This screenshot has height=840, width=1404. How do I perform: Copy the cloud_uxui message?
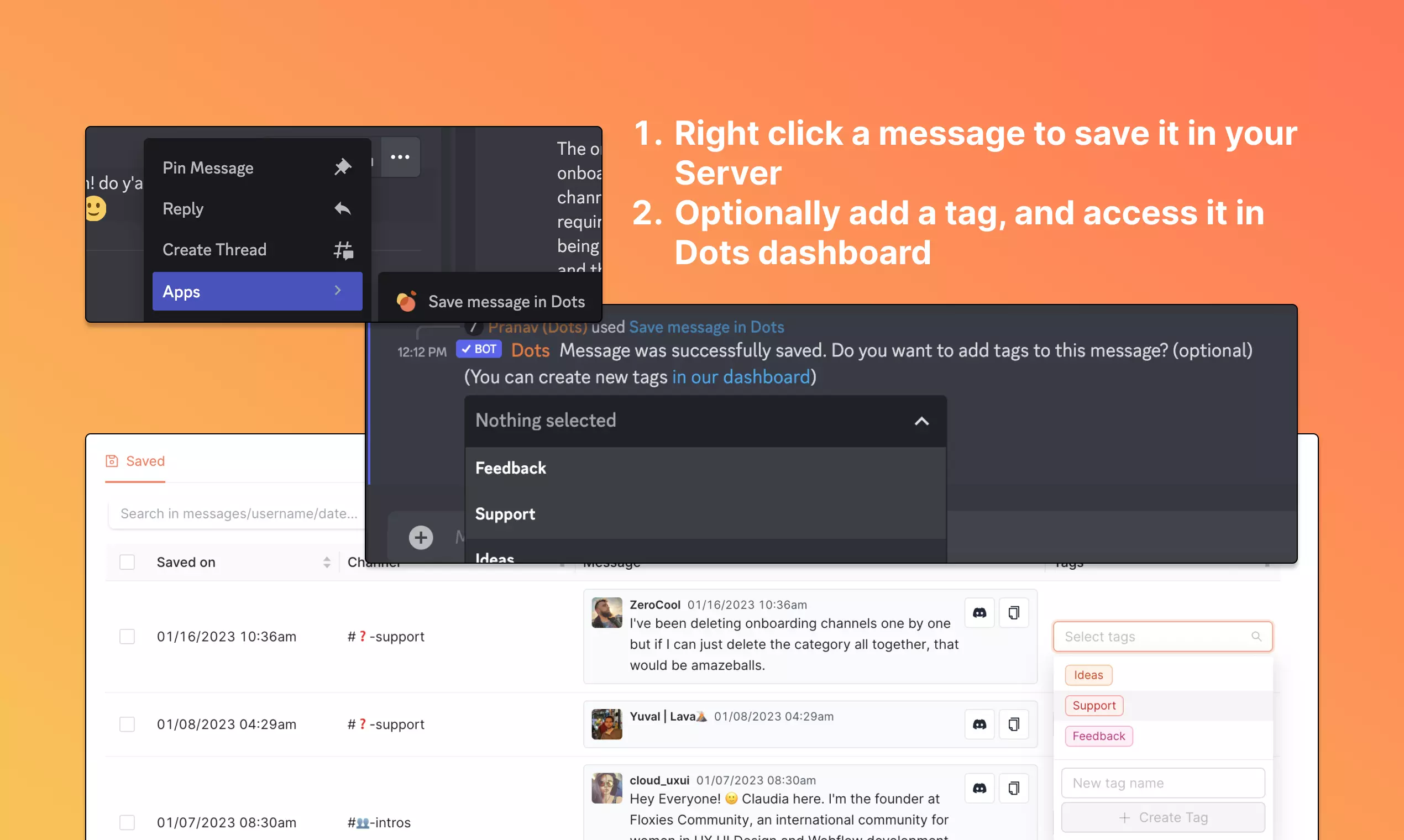(x=1013, y=788)
